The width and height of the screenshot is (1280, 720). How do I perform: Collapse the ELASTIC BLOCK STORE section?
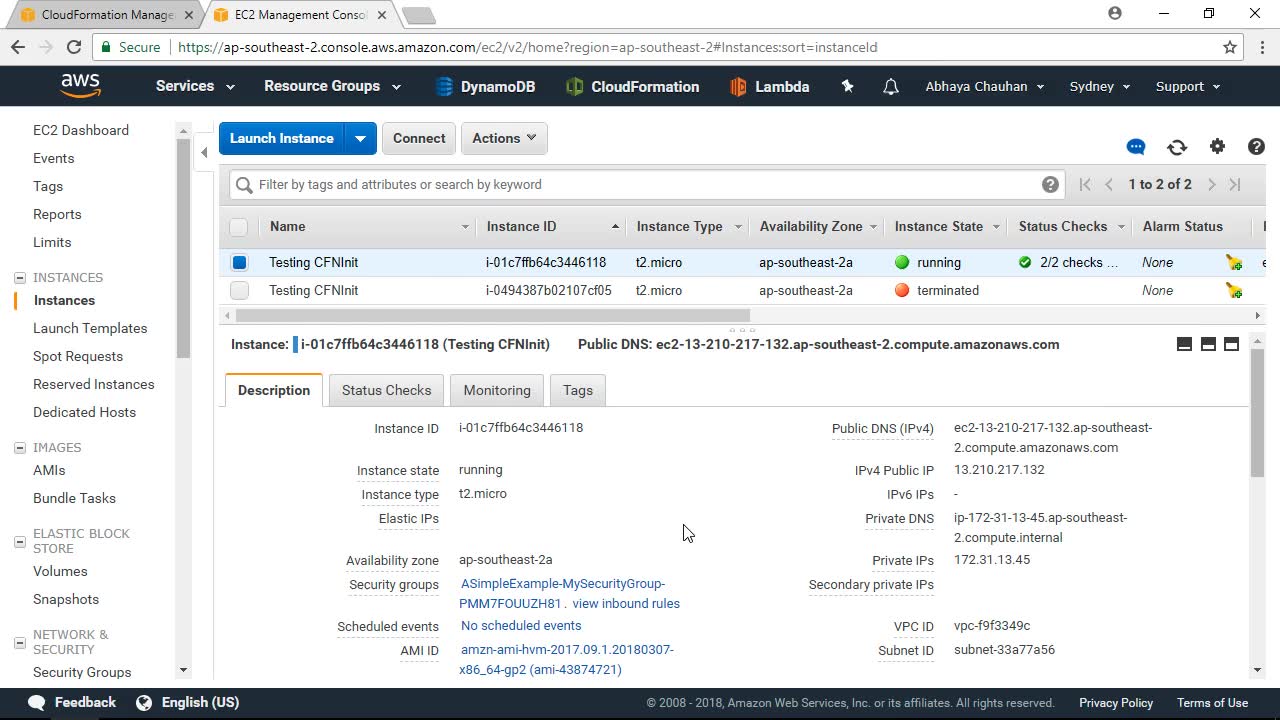pos(19,541)
